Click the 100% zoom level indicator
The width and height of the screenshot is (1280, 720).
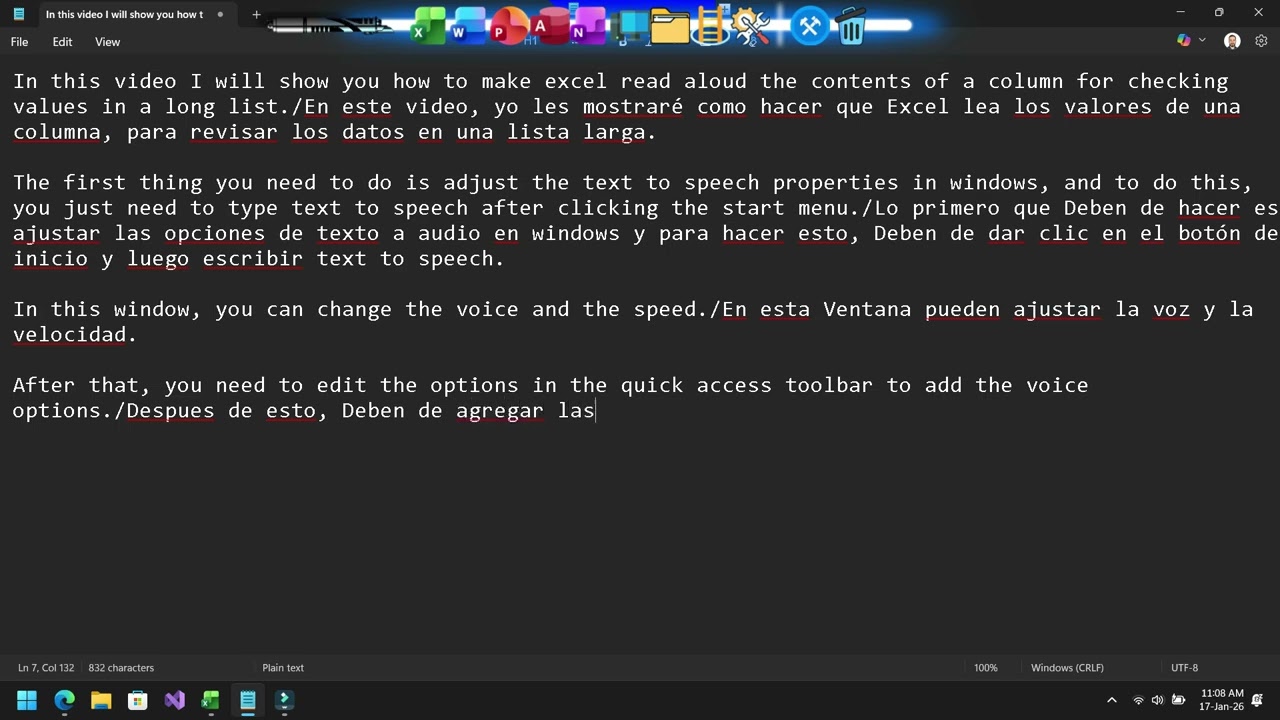[x=986, y=668]
